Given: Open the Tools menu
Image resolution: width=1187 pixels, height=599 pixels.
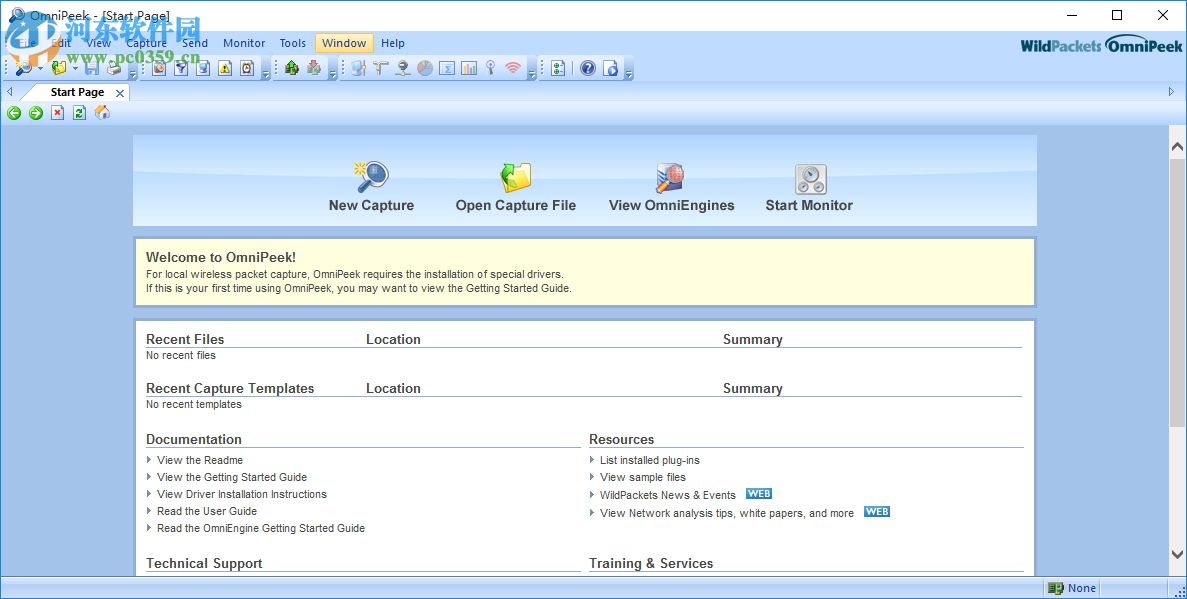Looking at the screenshot, I should tap(293, 43).
